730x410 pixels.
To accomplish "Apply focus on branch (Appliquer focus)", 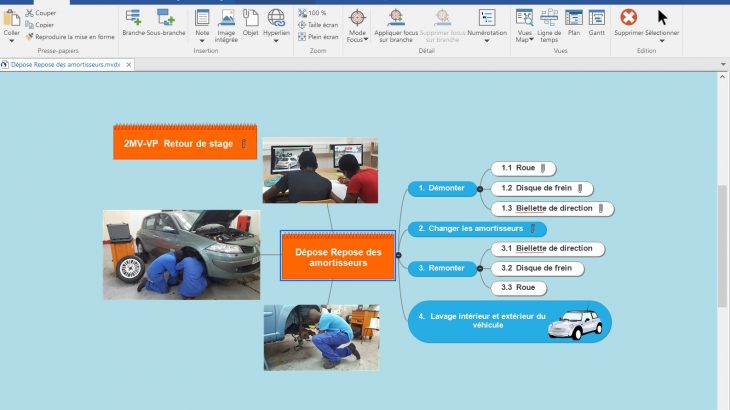I will 396,18.
